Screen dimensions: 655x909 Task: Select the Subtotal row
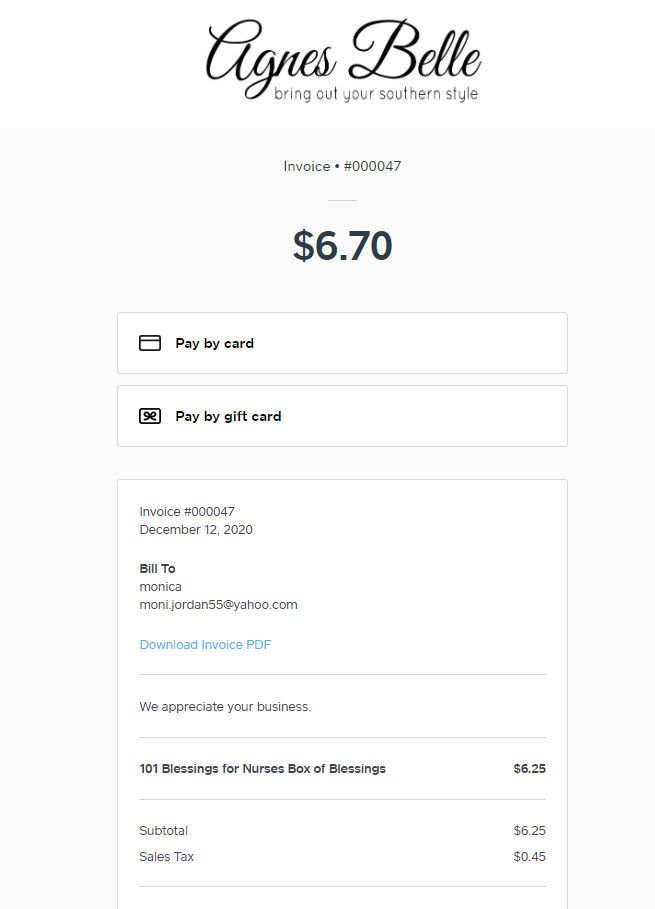tap(163, 830)
